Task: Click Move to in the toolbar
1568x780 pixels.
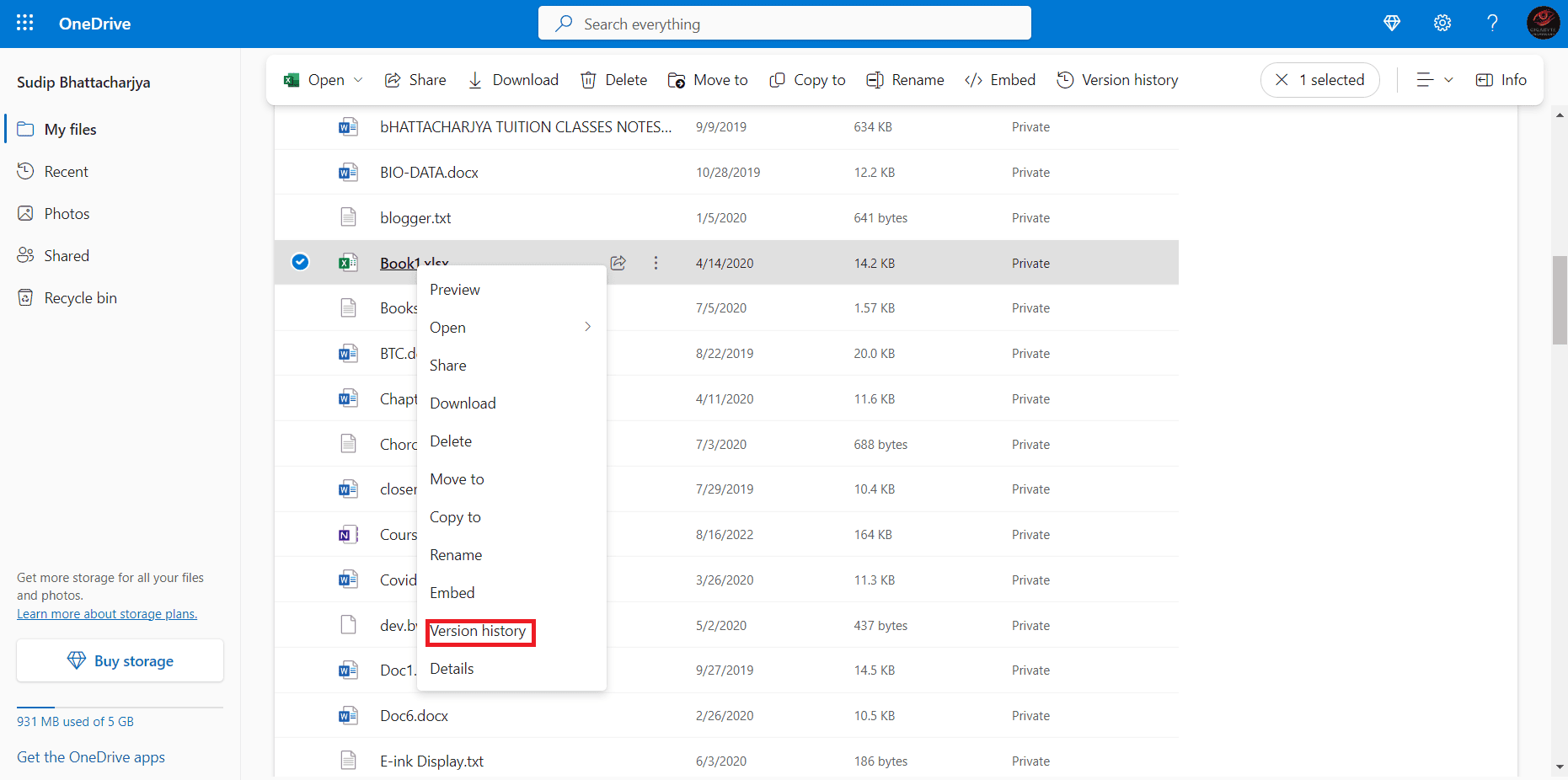Action: pyautogui.click(x=708, y=80)
